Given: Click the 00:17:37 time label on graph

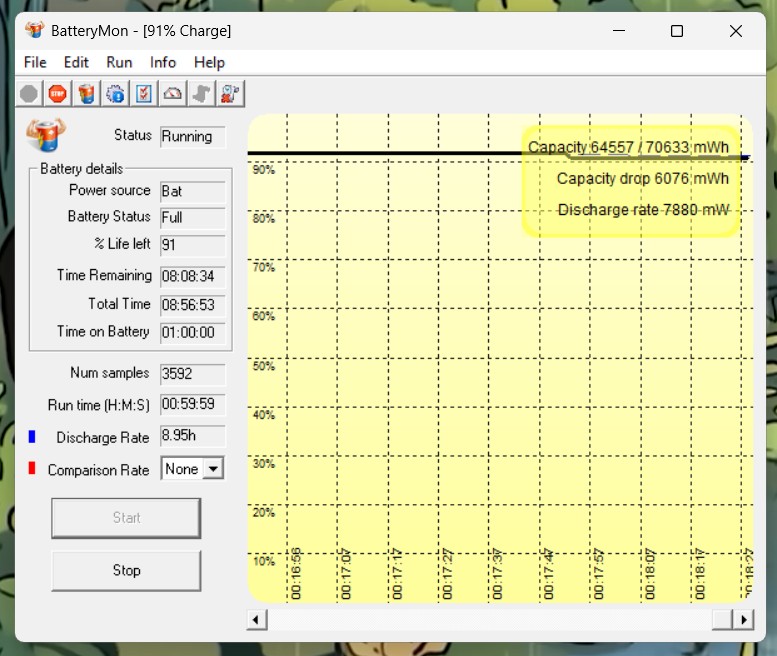Looking at the screenshot, I should tap(497, 574).
